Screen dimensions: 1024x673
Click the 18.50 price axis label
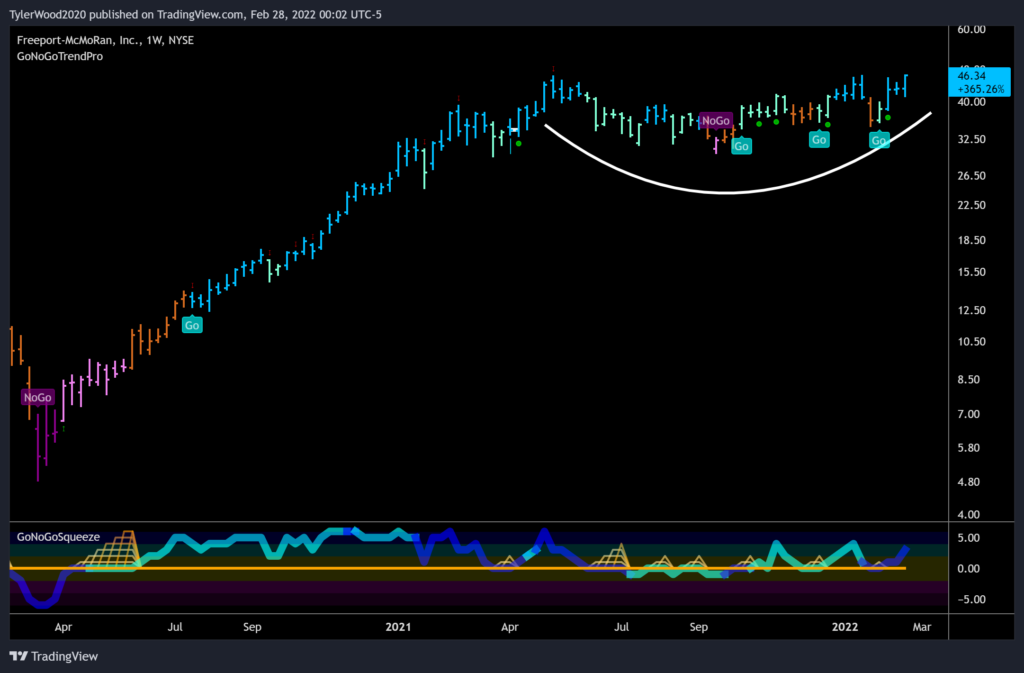tap(971, 240)
